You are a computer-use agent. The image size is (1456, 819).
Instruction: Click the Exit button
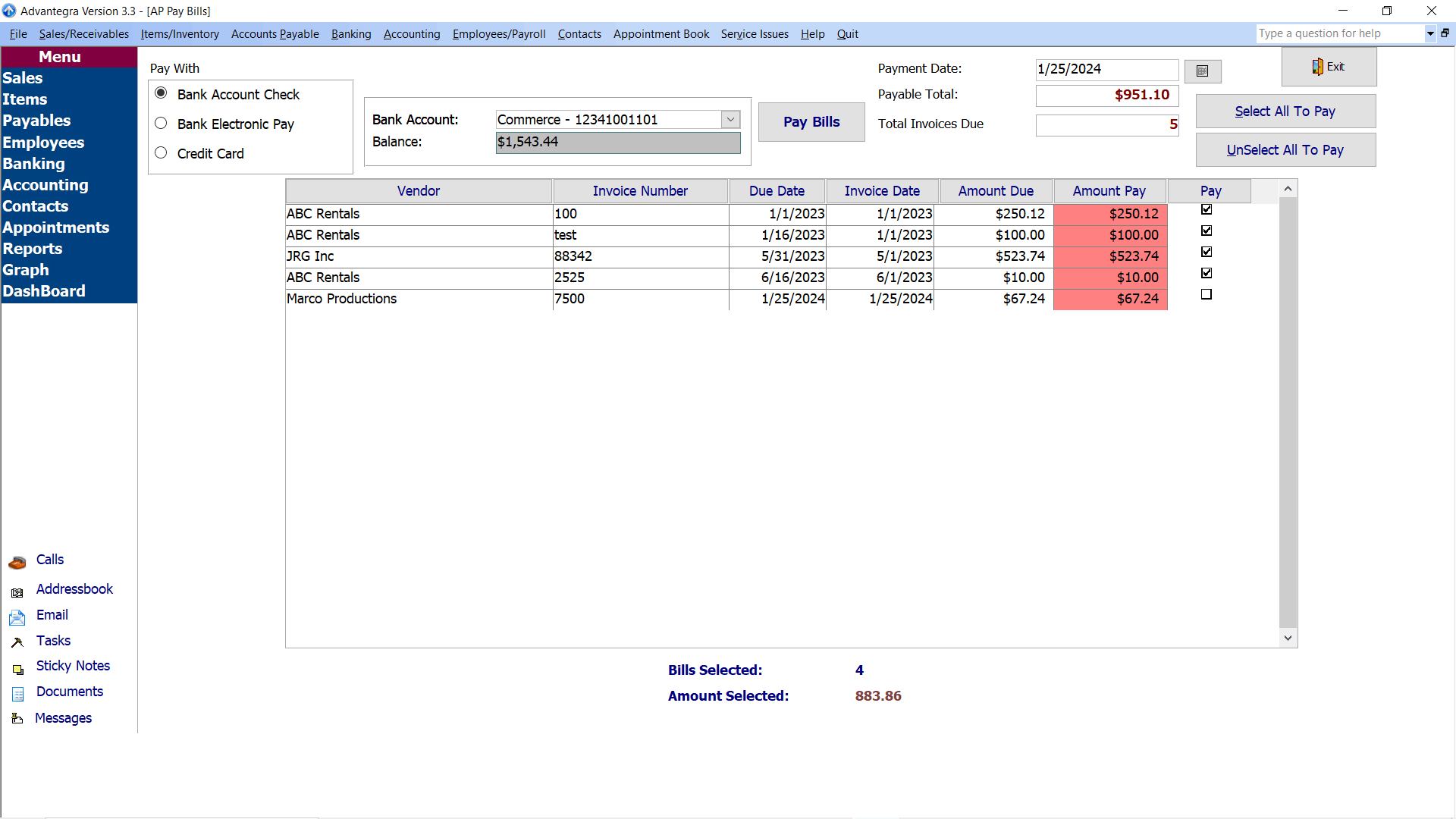(1329, 67)
